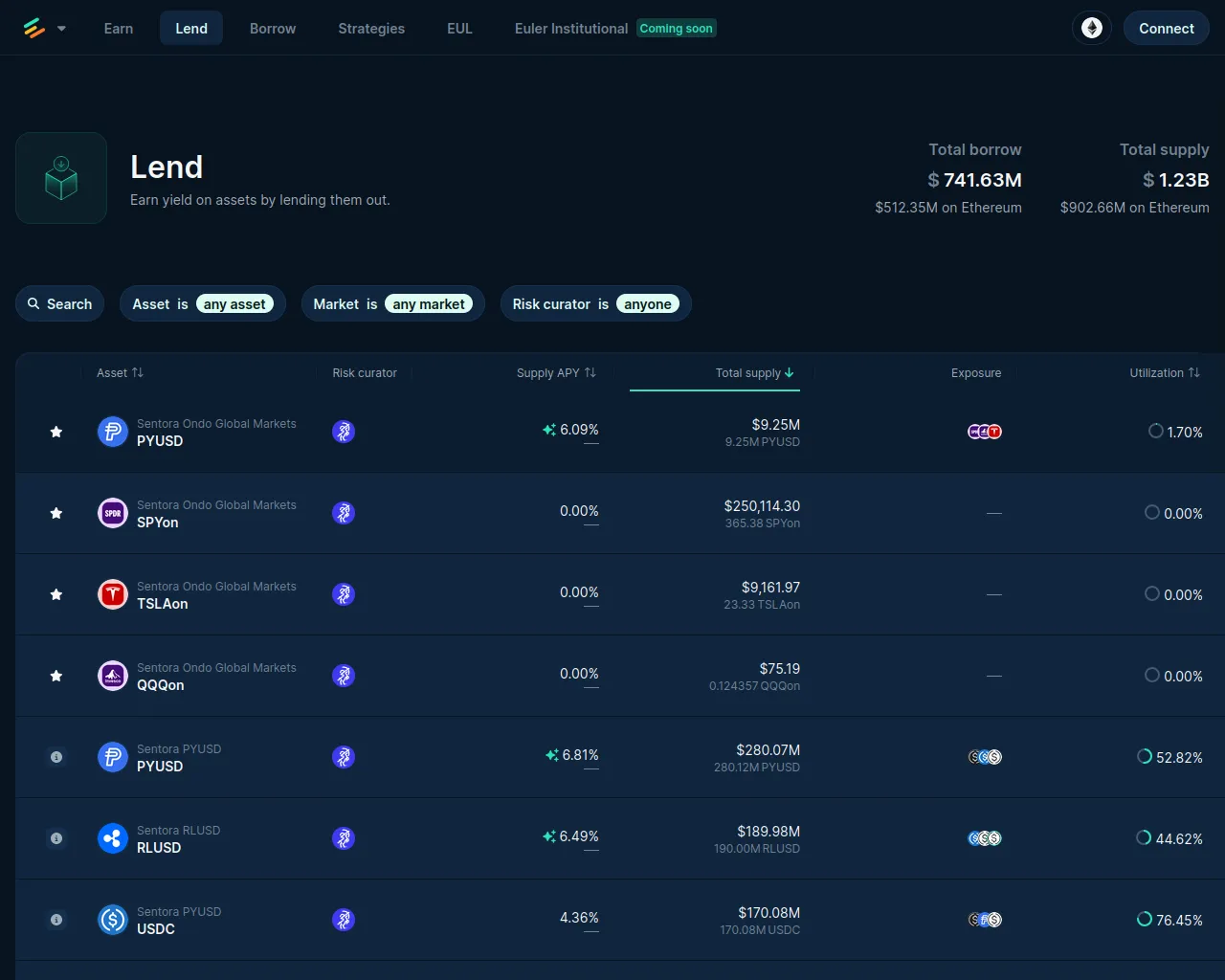Screen dimensions: 1225x980
Task: Click the star icon on the QQQon row
Action: (56, 677)
